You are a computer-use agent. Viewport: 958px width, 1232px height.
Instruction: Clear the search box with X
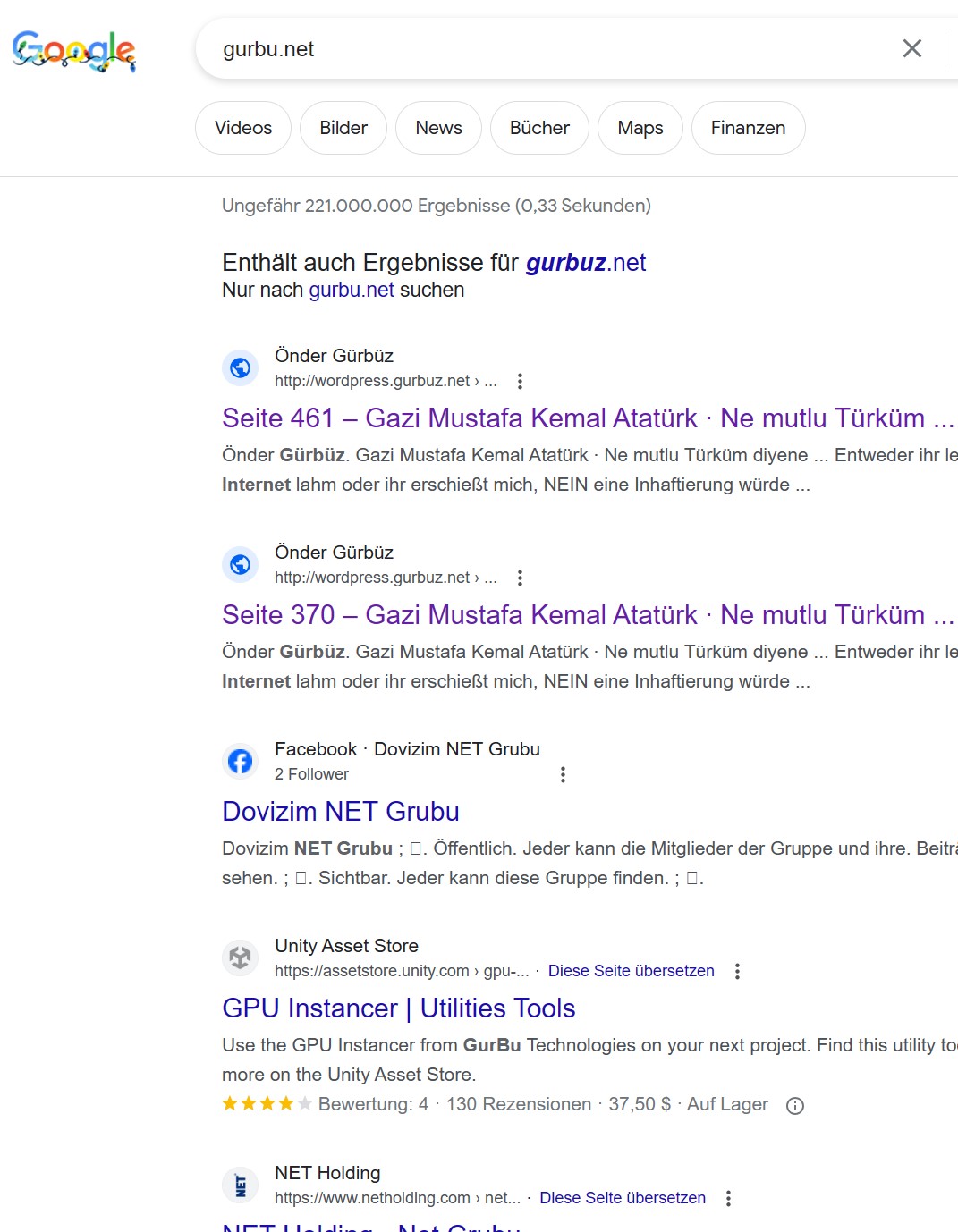click(x=911, y=48)
